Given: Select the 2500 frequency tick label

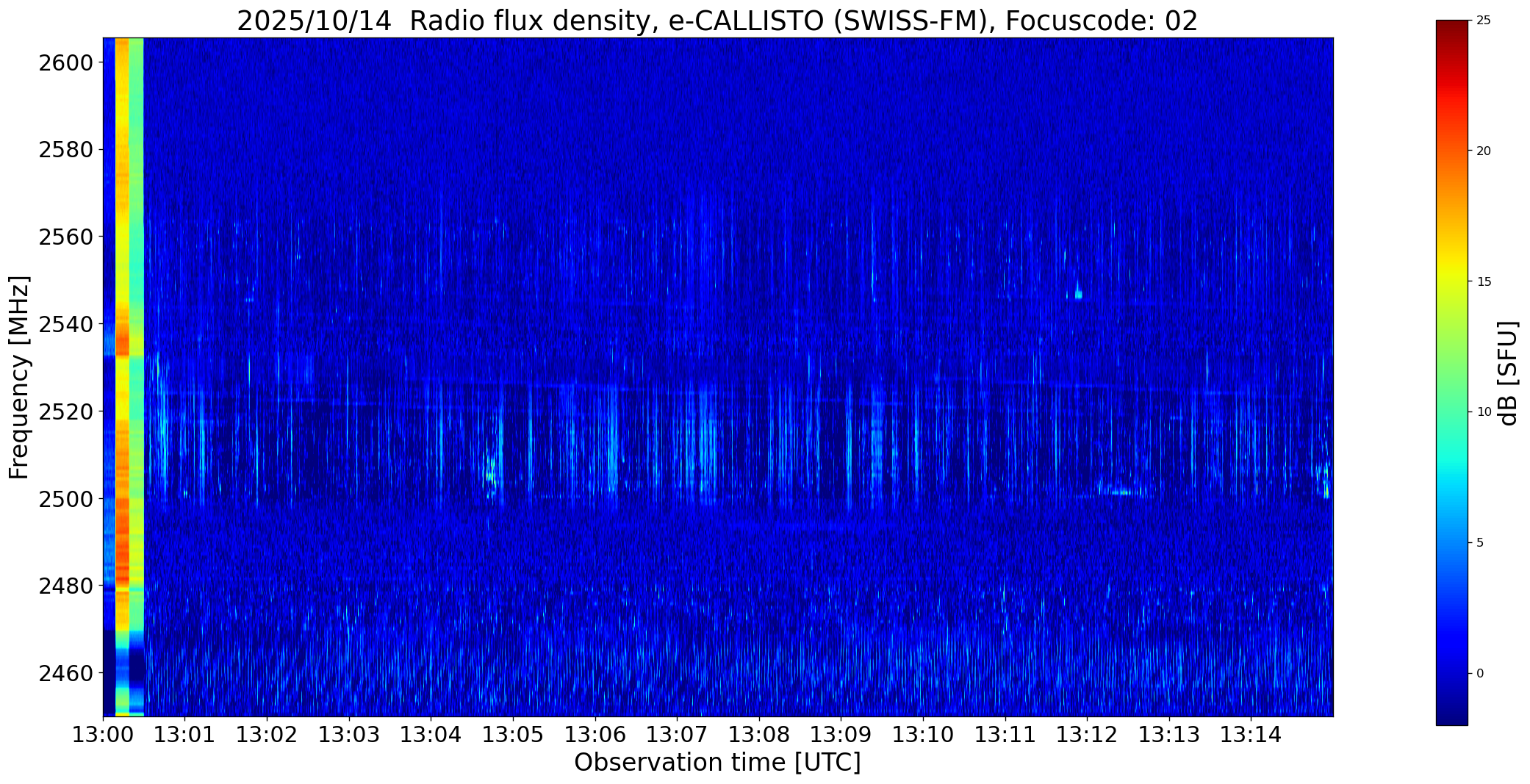Looking at the screenshot, I should point(65,499).
